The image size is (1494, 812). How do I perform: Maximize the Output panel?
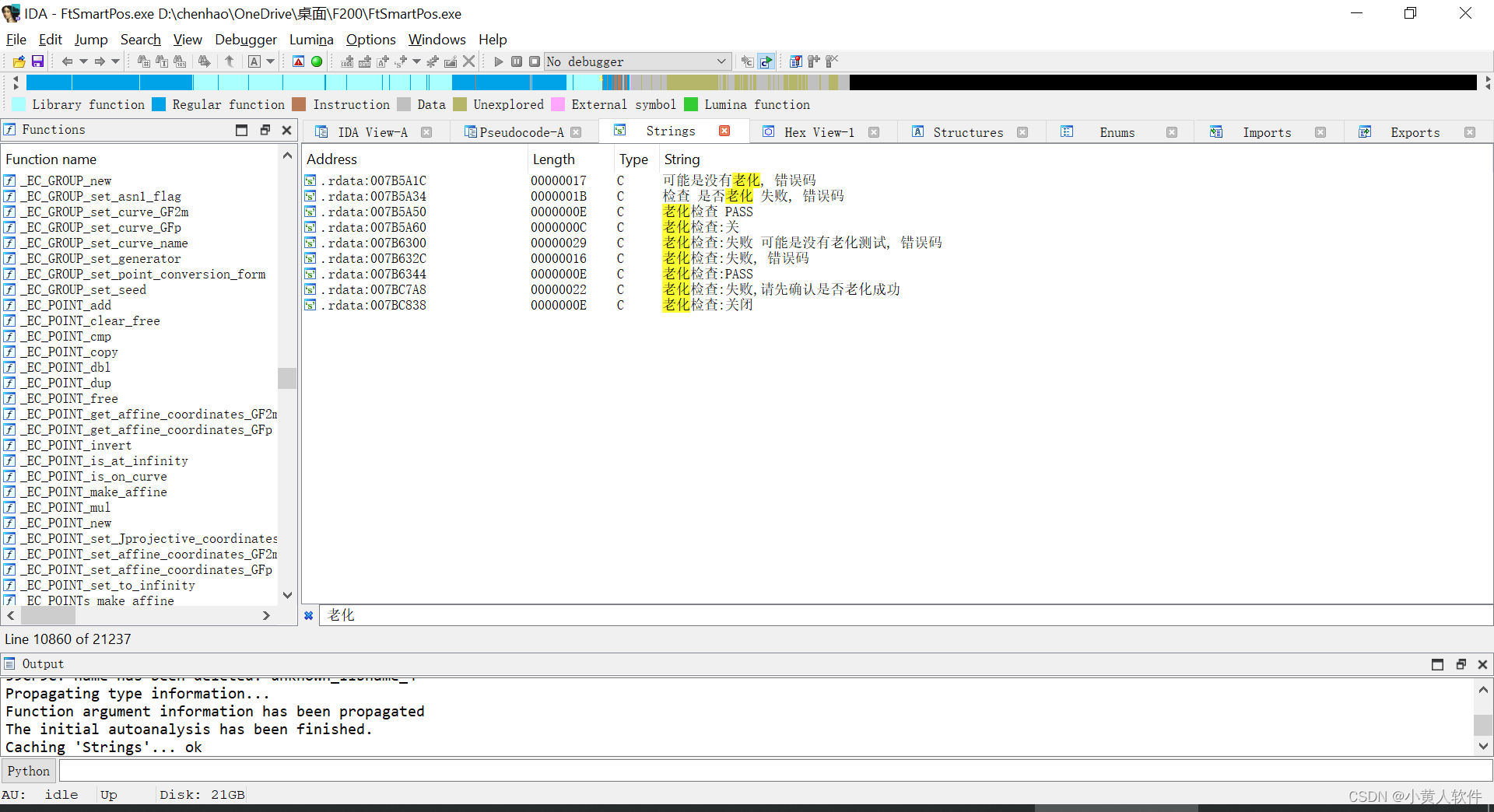click(x=1437, y=664)
